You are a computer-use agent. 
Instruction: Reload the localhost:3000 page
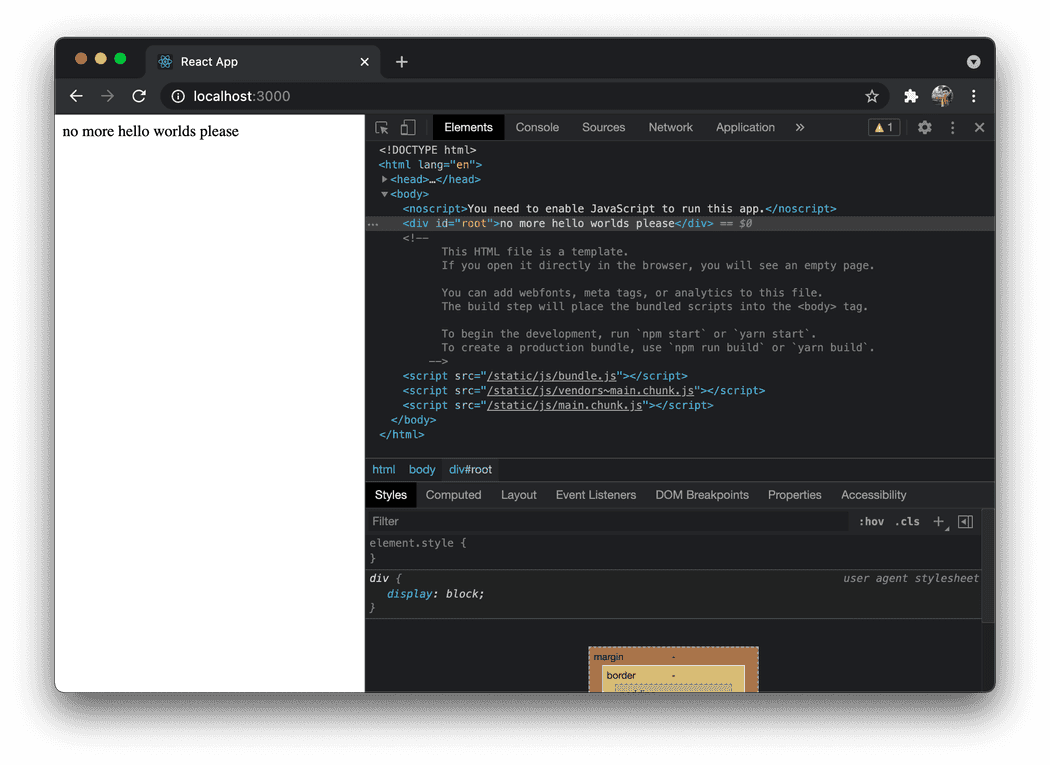[139, 96]
